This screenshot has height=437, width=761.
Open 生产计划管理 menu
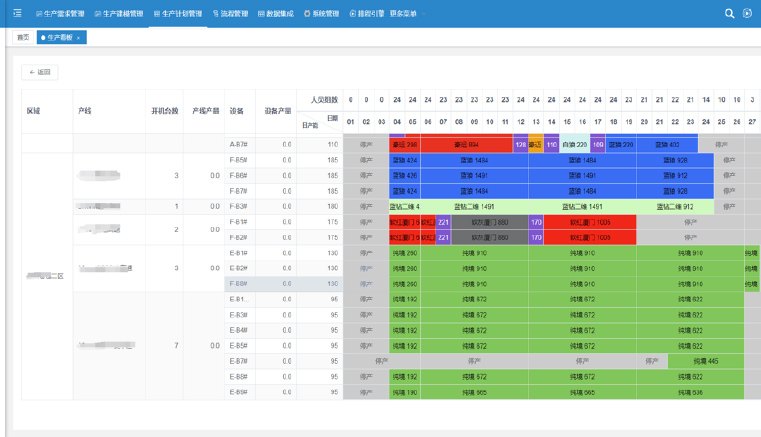click(178, 14)
